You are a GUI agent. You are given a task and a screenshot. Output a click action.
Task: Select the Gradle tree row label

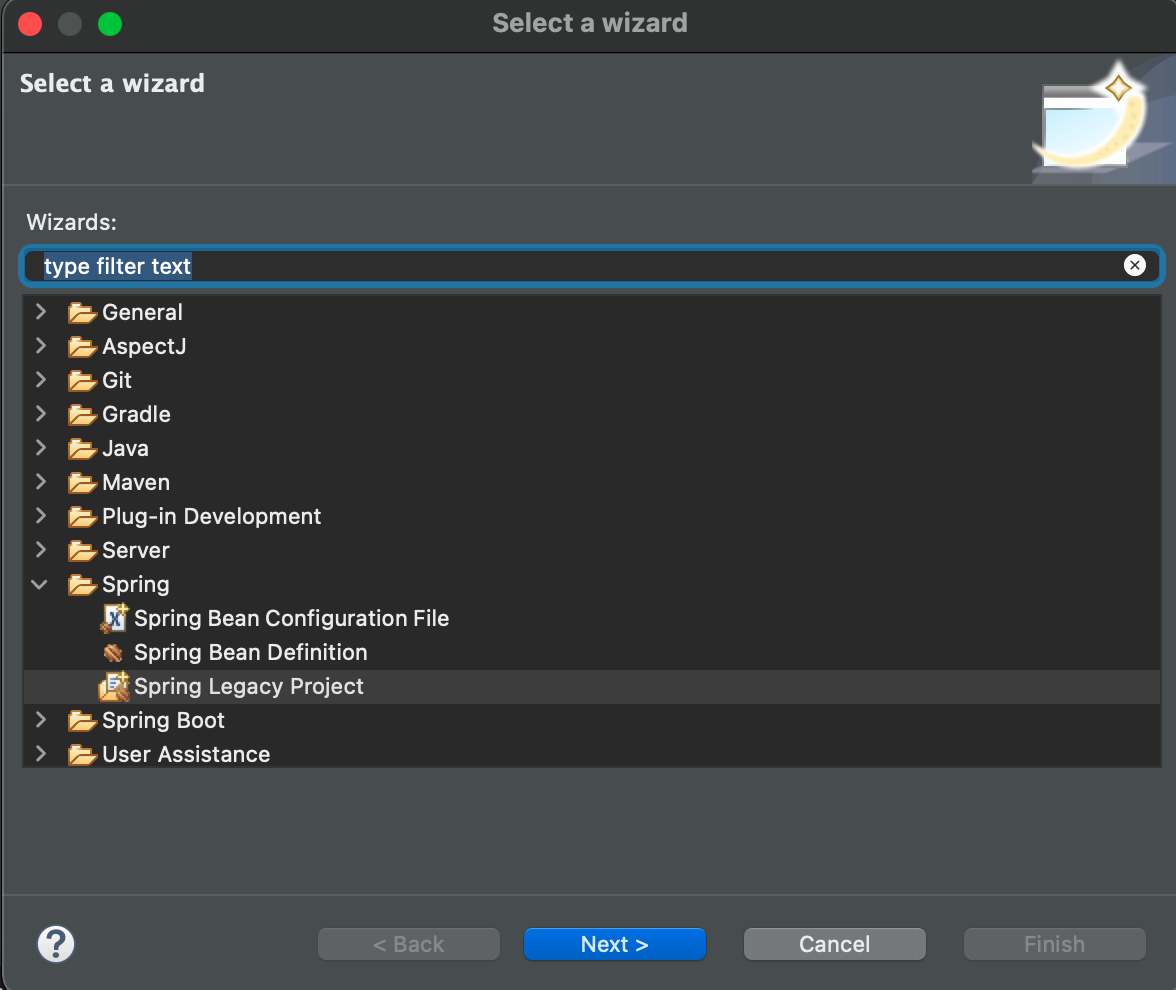[x=136, y=414]
